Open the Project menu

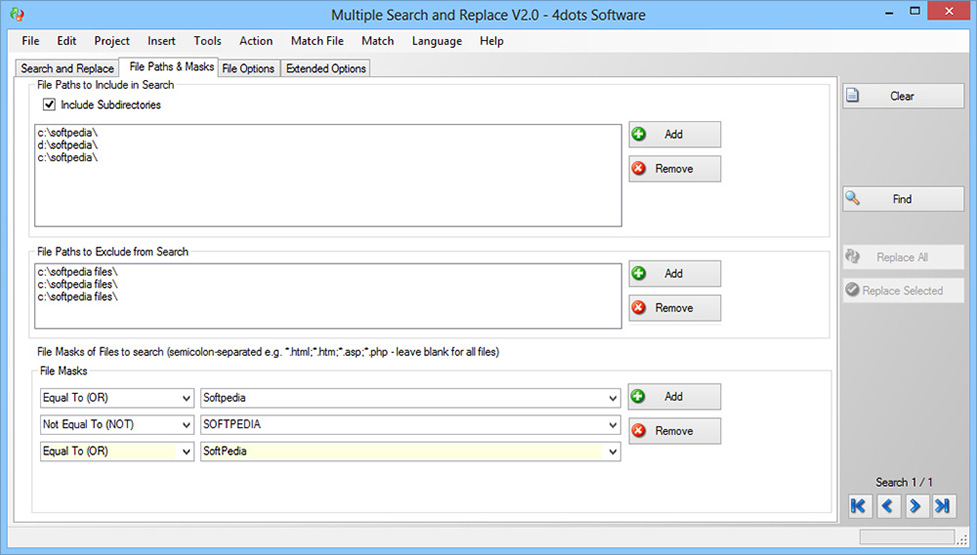click(112, 41)
